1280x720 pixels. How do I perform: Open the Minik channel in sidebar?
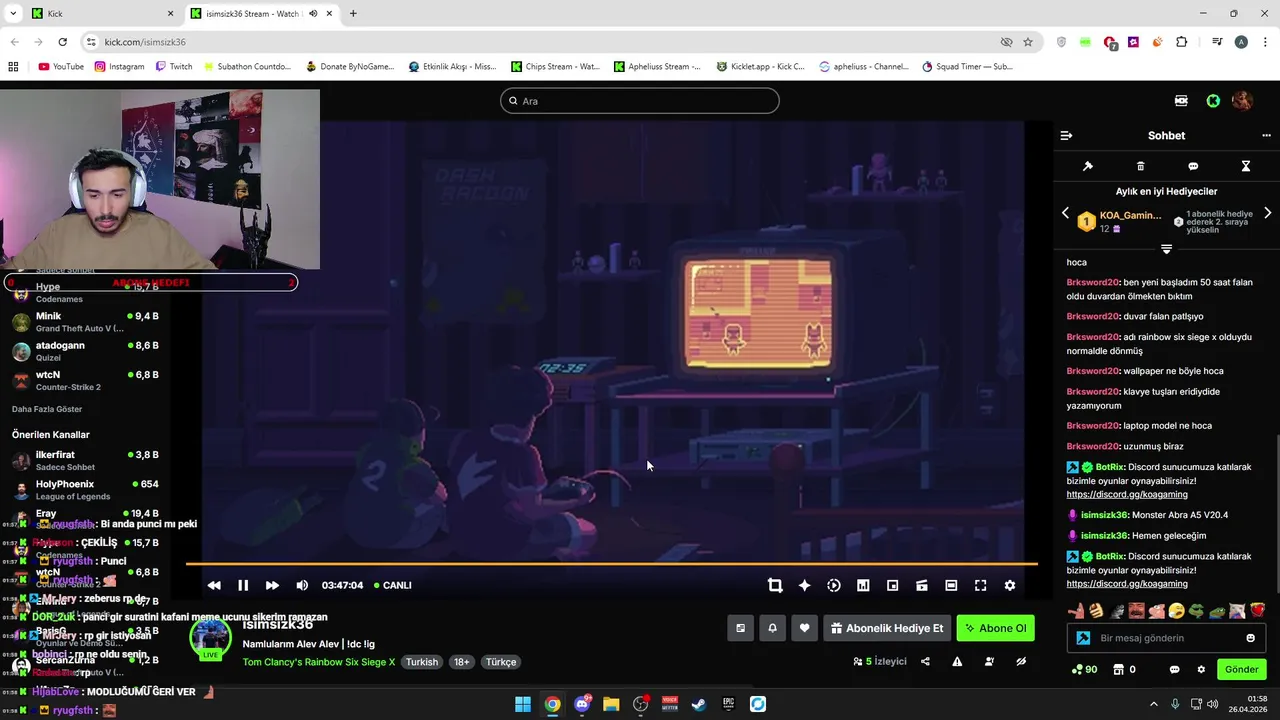85,322
